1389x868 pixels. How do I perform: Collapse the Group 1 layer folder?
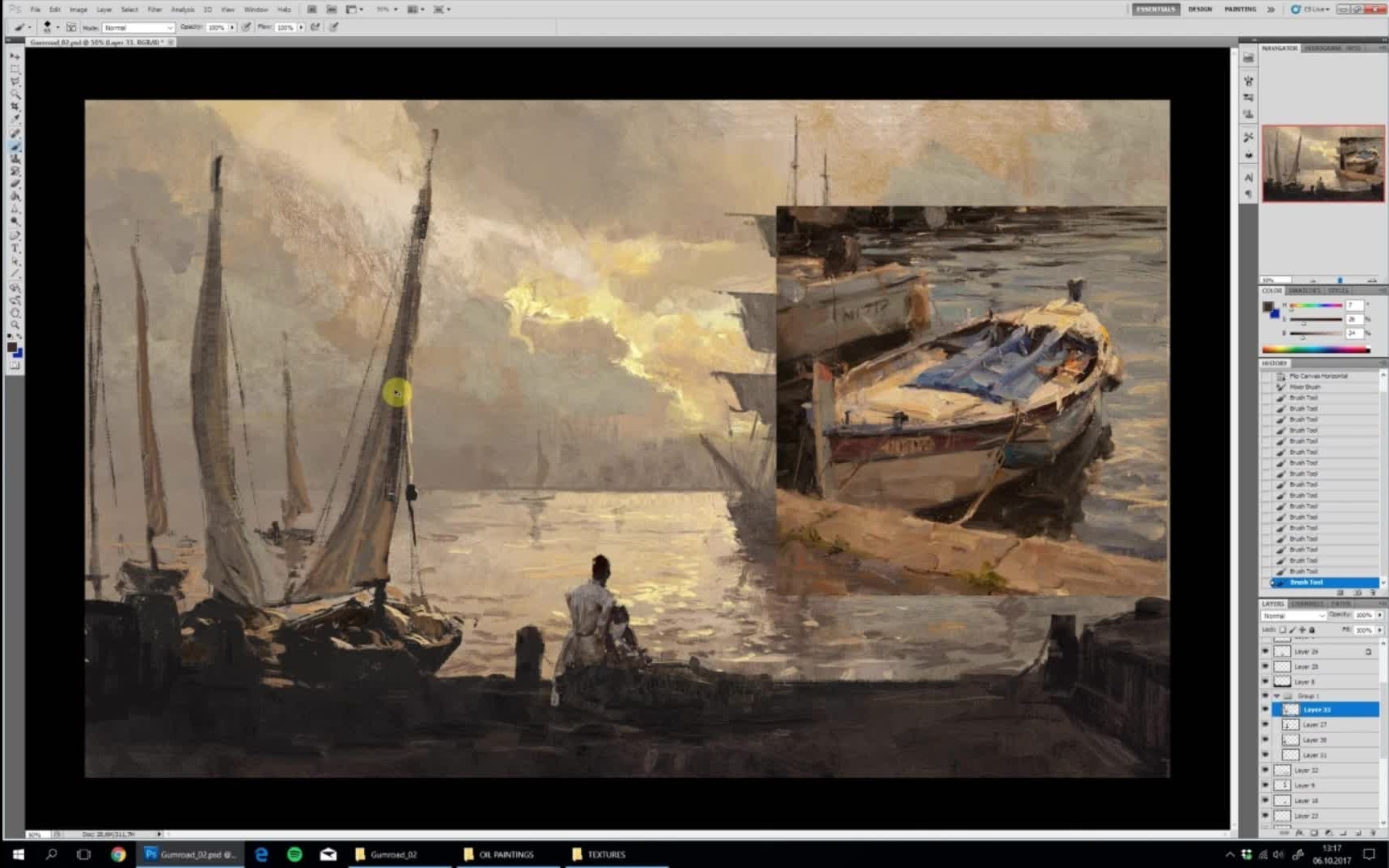pos(1276,696)
